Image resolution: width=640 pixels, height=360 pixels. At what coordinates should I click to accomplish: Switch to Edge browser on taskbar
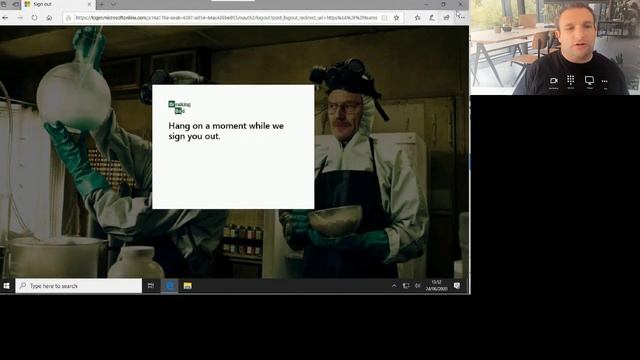pyautogui.click(x=170, y=286)
